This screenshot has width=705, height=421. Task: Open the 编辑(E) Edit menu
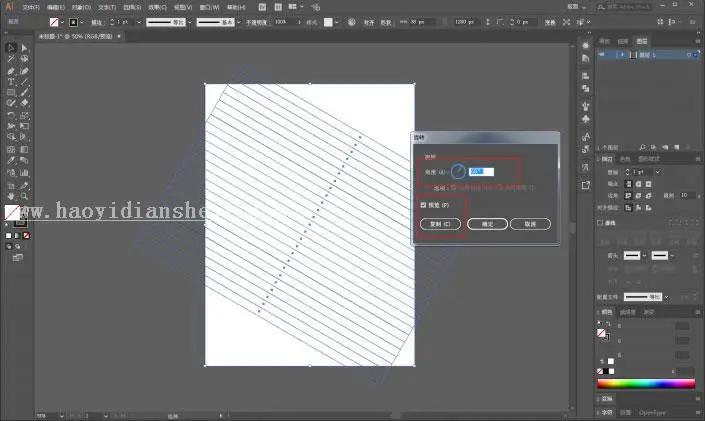(56, 8)
